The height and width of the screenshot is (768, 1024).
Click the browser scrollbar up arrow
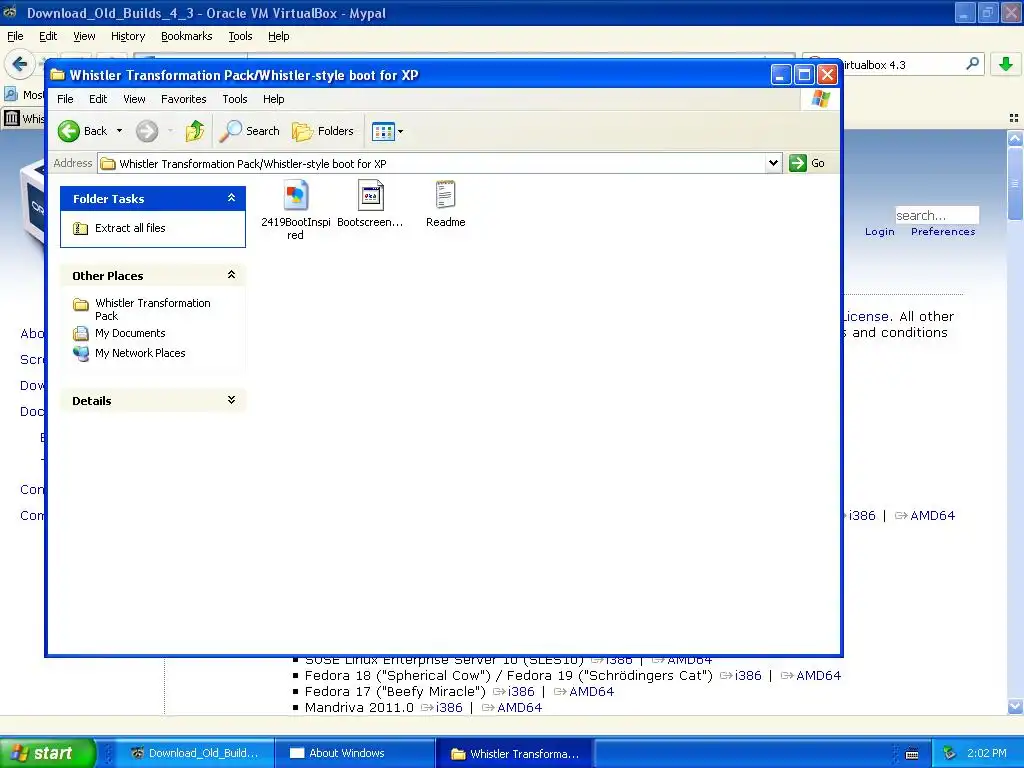pyautogui.click(x=1015, y=138)
